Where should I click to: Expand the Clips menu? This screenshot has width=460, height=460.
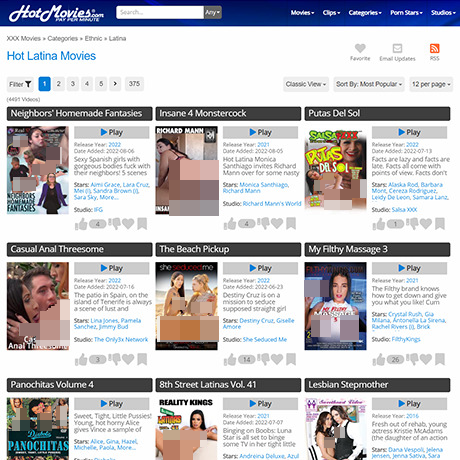click(x=331, y=13)
